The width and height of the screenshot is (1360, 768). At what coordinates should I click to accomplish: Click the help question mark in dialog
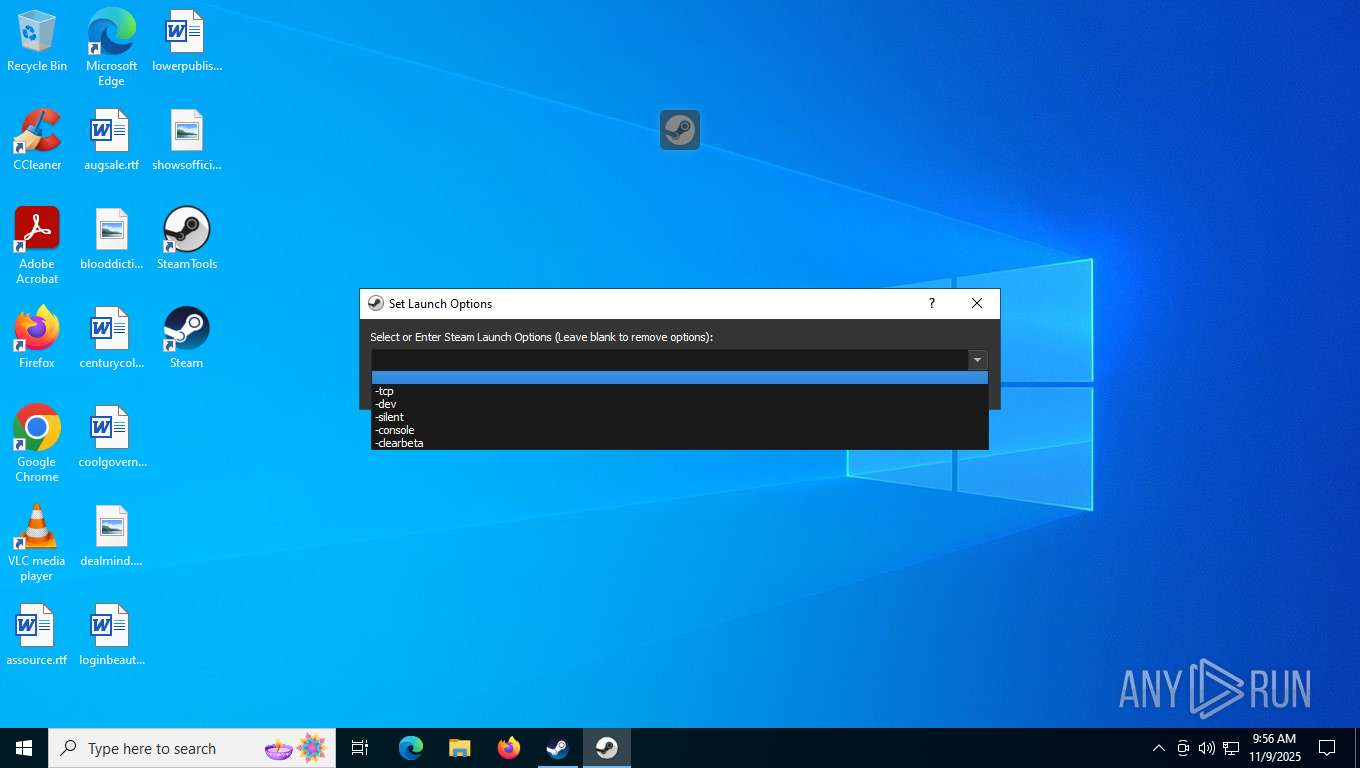932,304
